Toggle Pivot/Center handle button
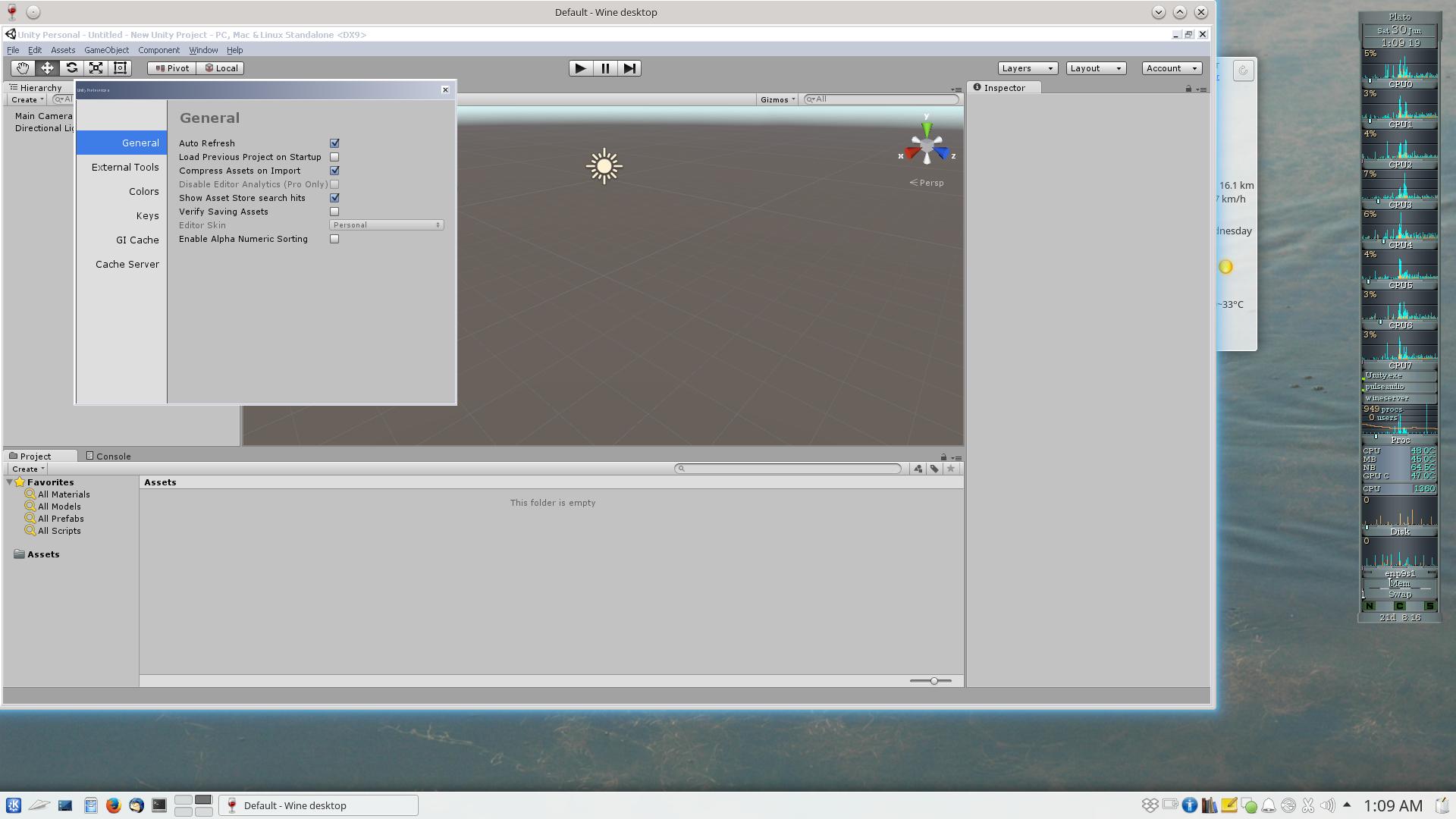Screen dimensions: 1456x819 172,68
